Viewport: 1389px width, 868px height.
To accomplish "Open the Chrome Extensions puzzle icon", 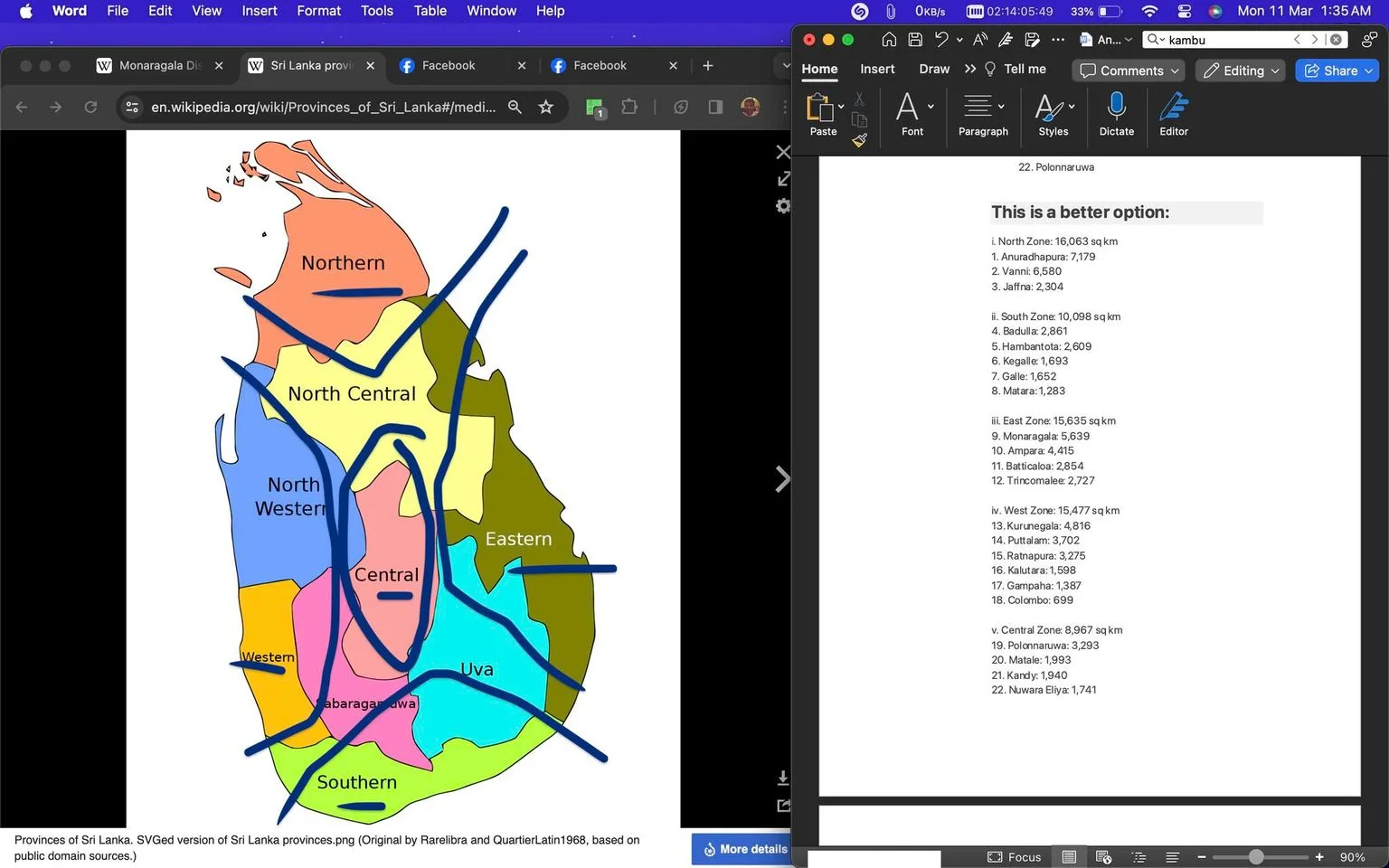I will [630, 107].
